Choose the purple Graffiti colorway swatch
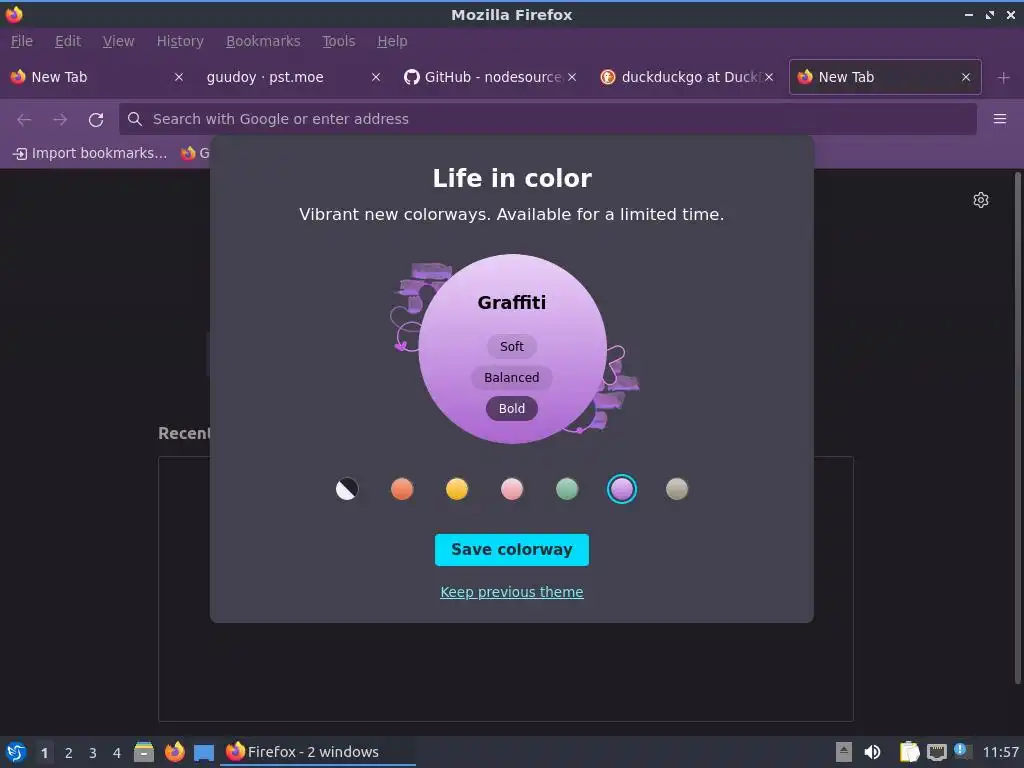1024x768 pixels. pyautogui.click(x=622, y=489)
